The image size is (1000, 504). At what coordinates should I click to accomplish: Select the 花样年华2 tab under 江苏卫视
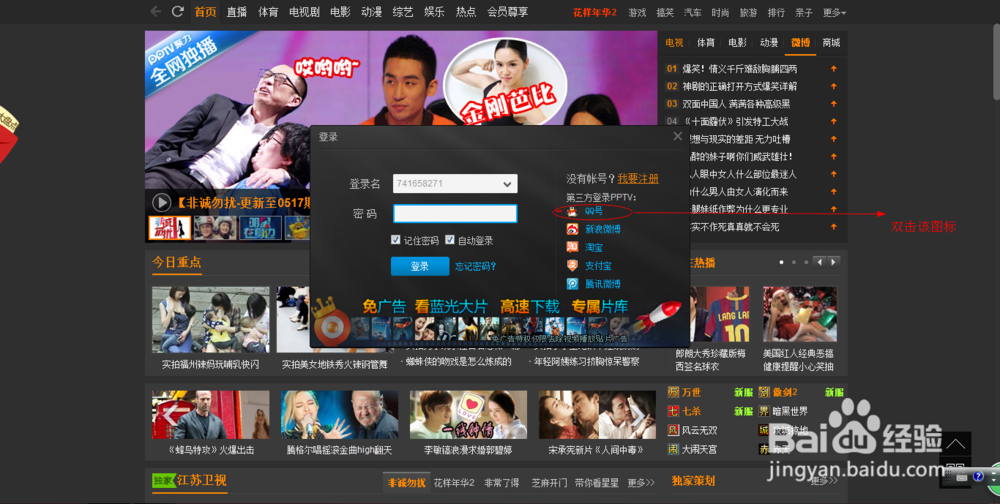[454, 483]
